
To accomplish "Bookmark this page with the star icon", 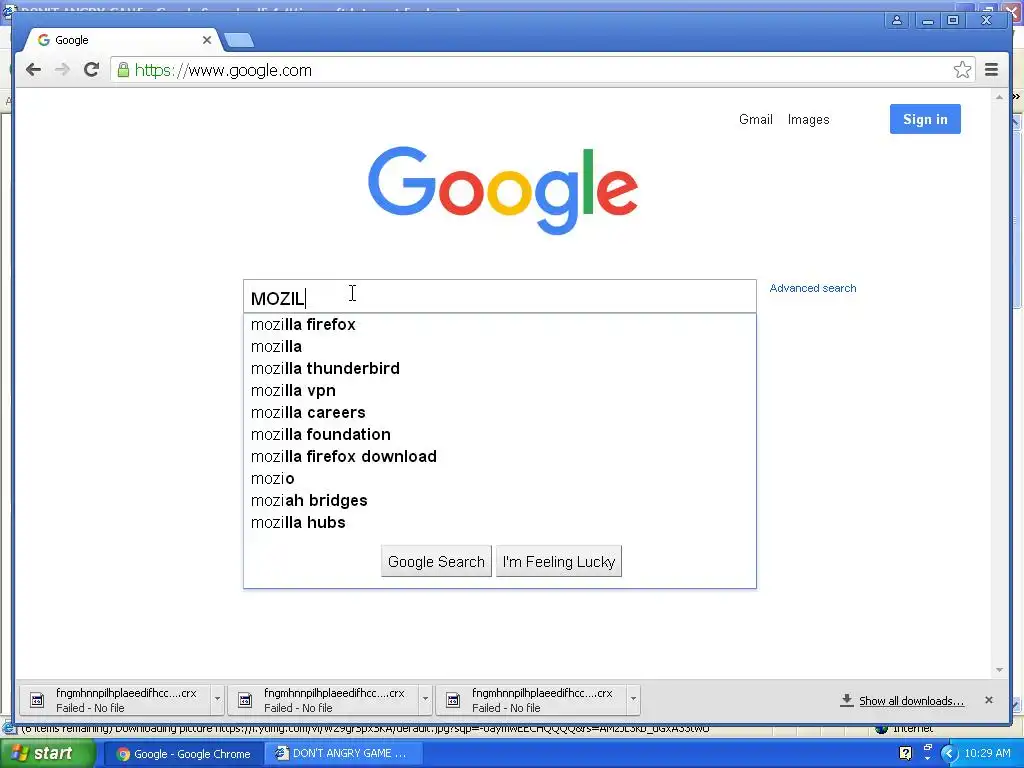I will coord(962,70).
